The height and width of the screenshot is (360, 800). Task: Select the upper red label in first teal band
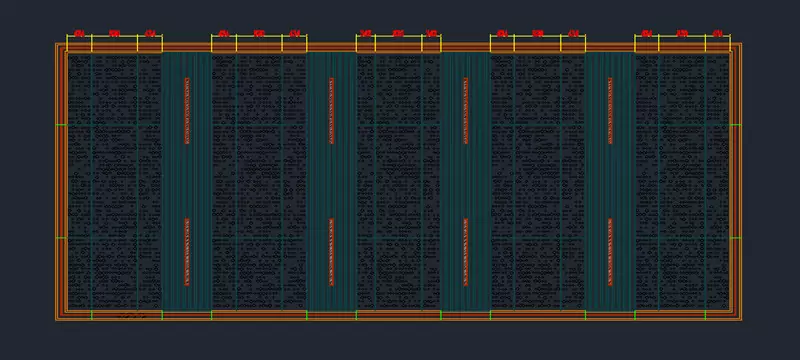pos(187,111)
